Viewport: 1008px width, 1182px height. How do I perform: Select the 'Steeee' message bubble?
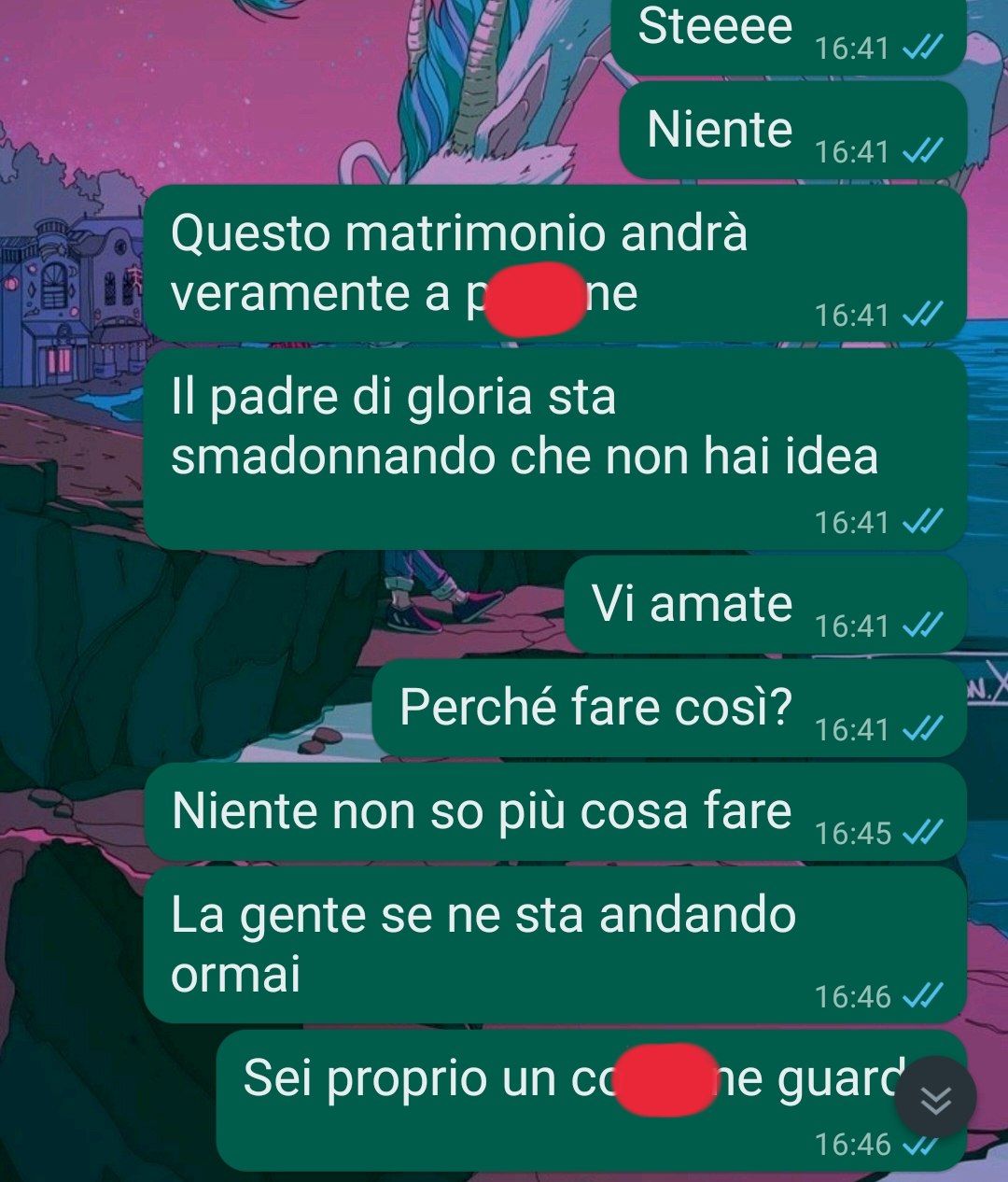tap(789, 35)
